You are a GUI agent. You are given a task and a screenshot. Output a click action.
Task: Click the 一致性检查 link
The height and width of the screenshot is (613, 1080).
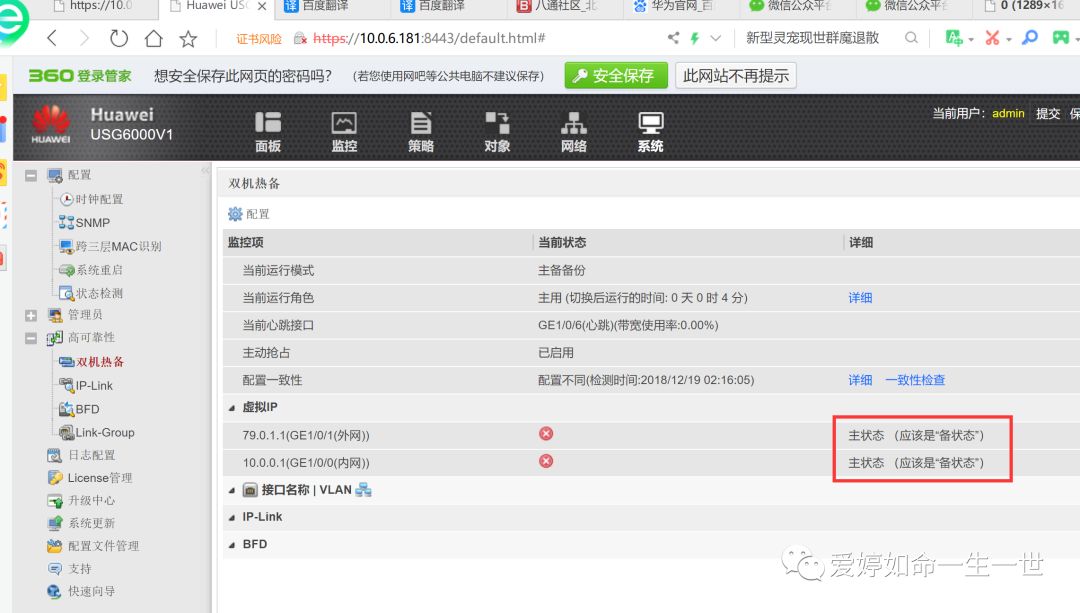coord(915,380)
